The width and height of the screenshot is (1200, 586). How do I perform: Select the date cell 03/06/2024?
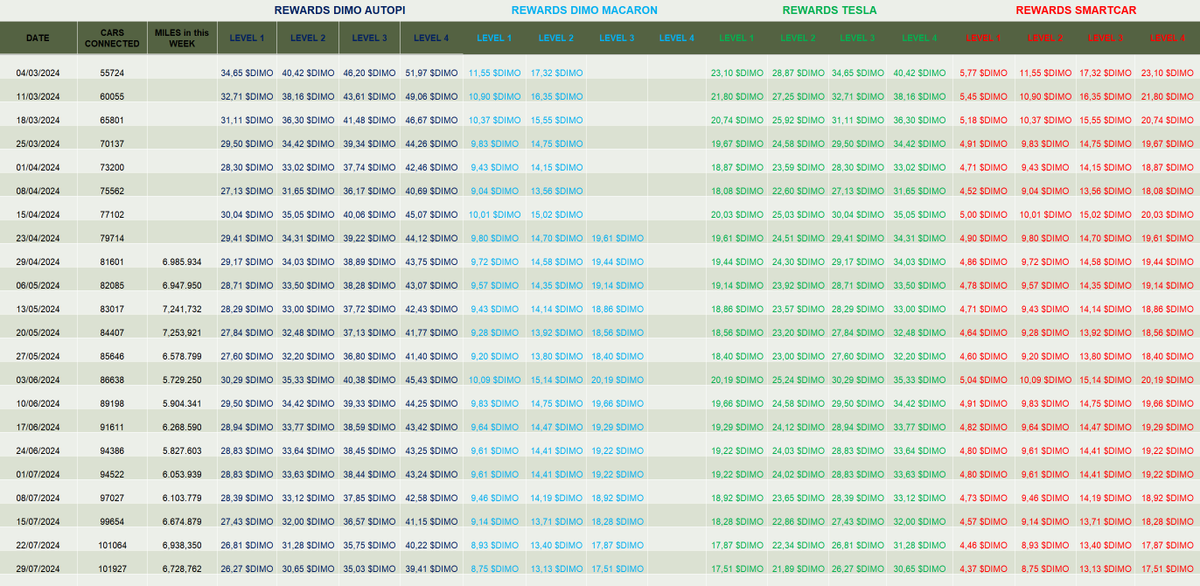pos(37,380)
